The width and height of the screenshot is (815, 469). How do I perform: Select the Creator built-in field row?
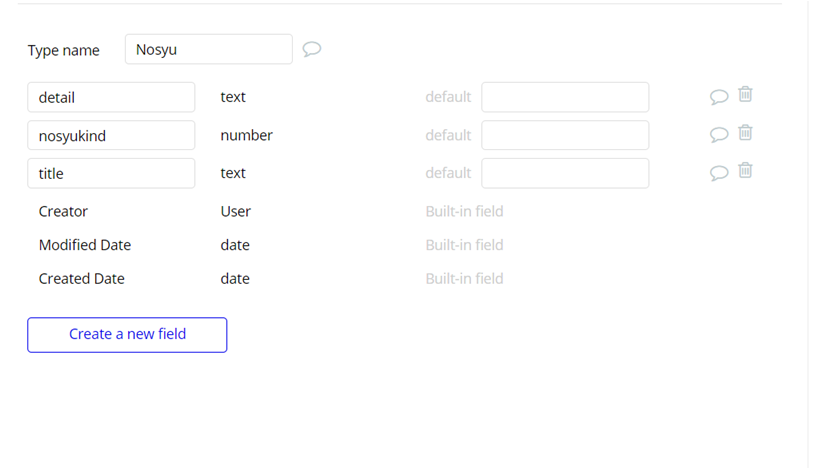[x=63, y=211]
